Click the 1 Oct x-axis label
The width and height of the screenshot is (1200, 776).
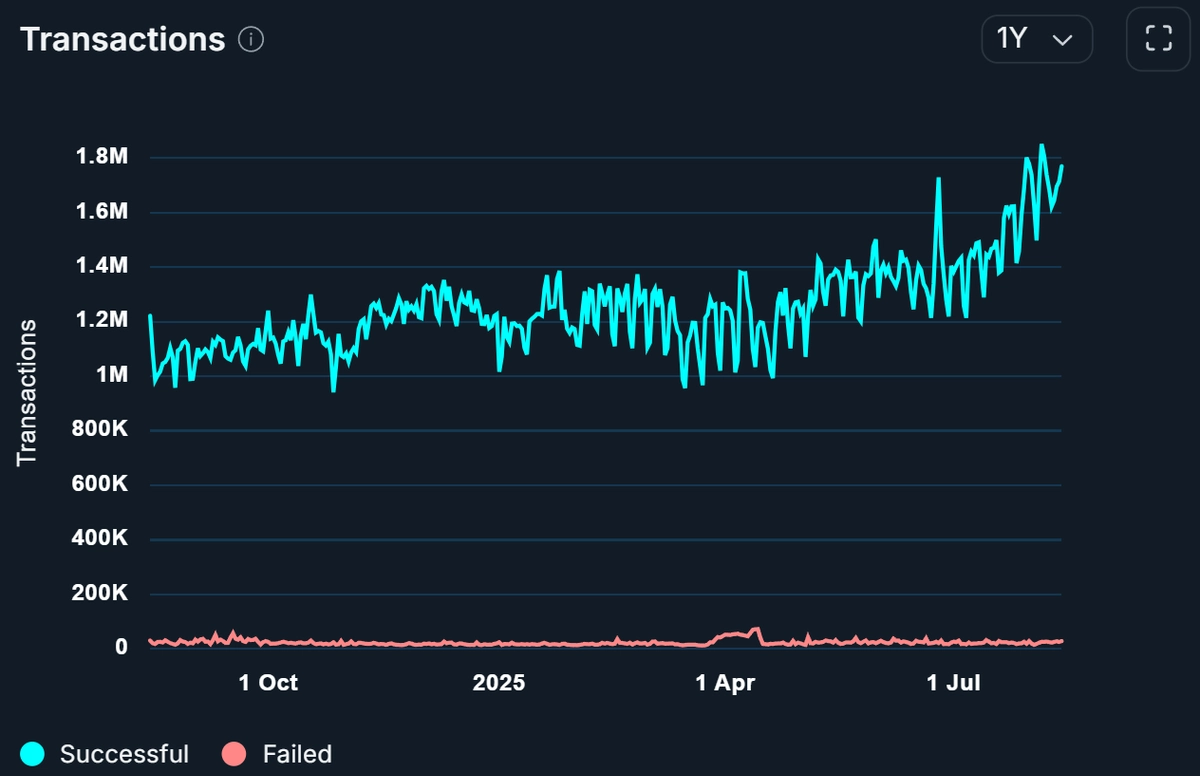(268, 683)
